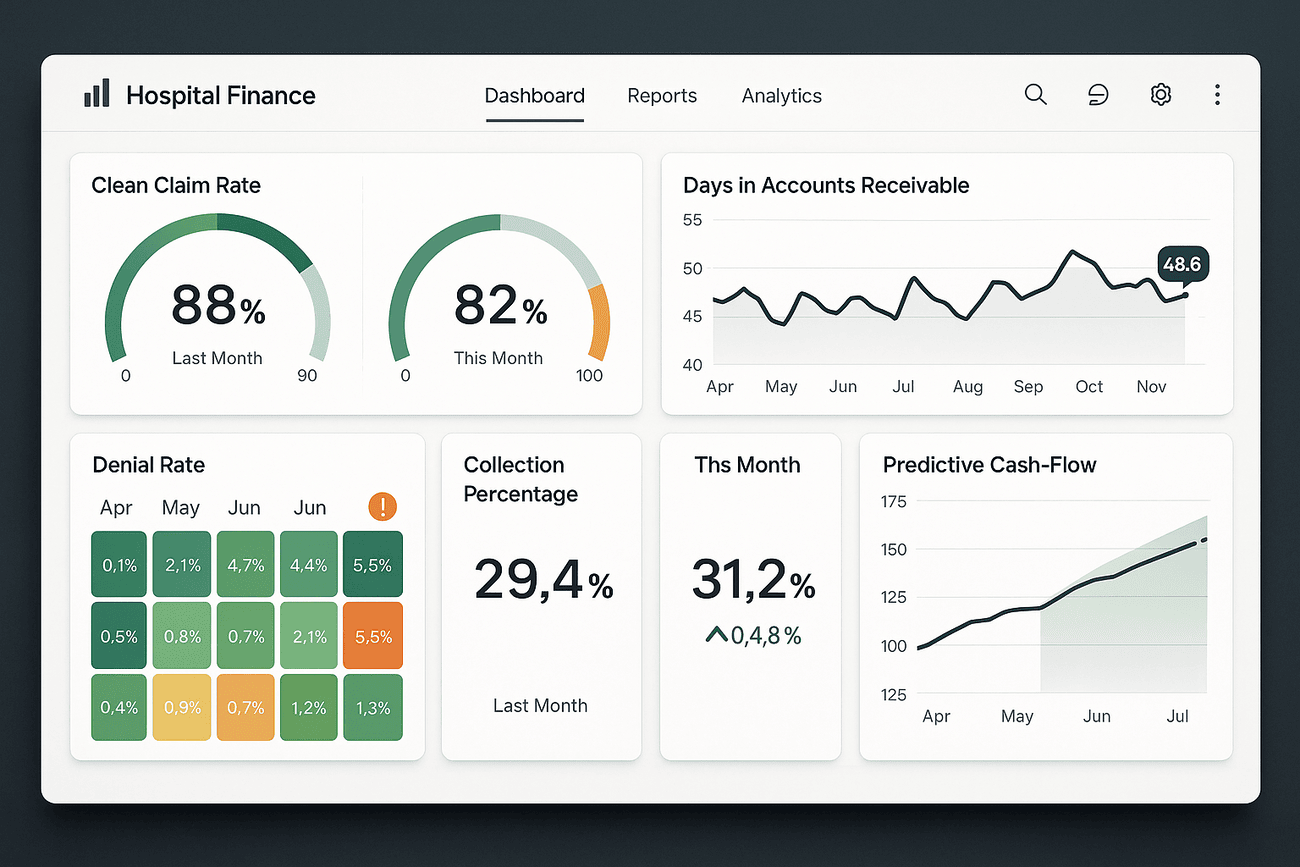
Task: Open the Predictive Cash-Flow card
Action: 989,465
